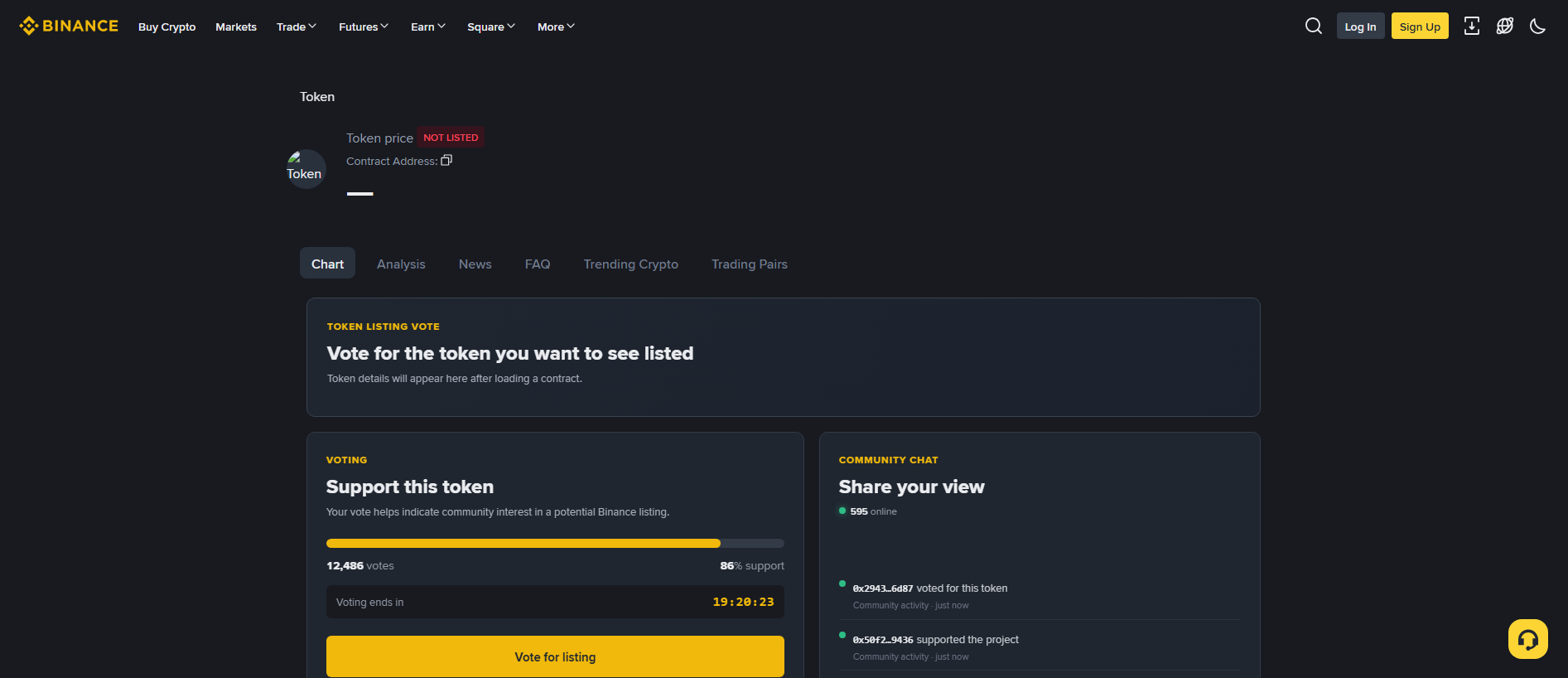Click address 0x2943...6d87 in chat
Screen dimensions: 1568x678
(x=883, y=588)
